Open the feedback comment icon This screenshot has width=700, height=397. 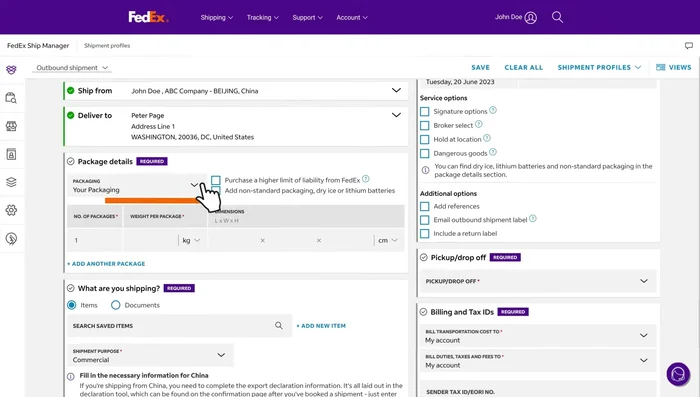click(x=689, y=46)
